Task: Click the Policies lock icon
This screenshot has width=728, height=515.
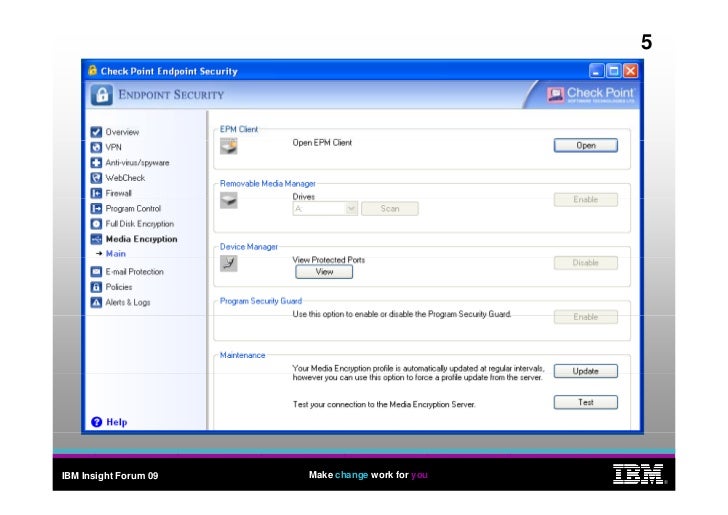Action: point(96,287)
